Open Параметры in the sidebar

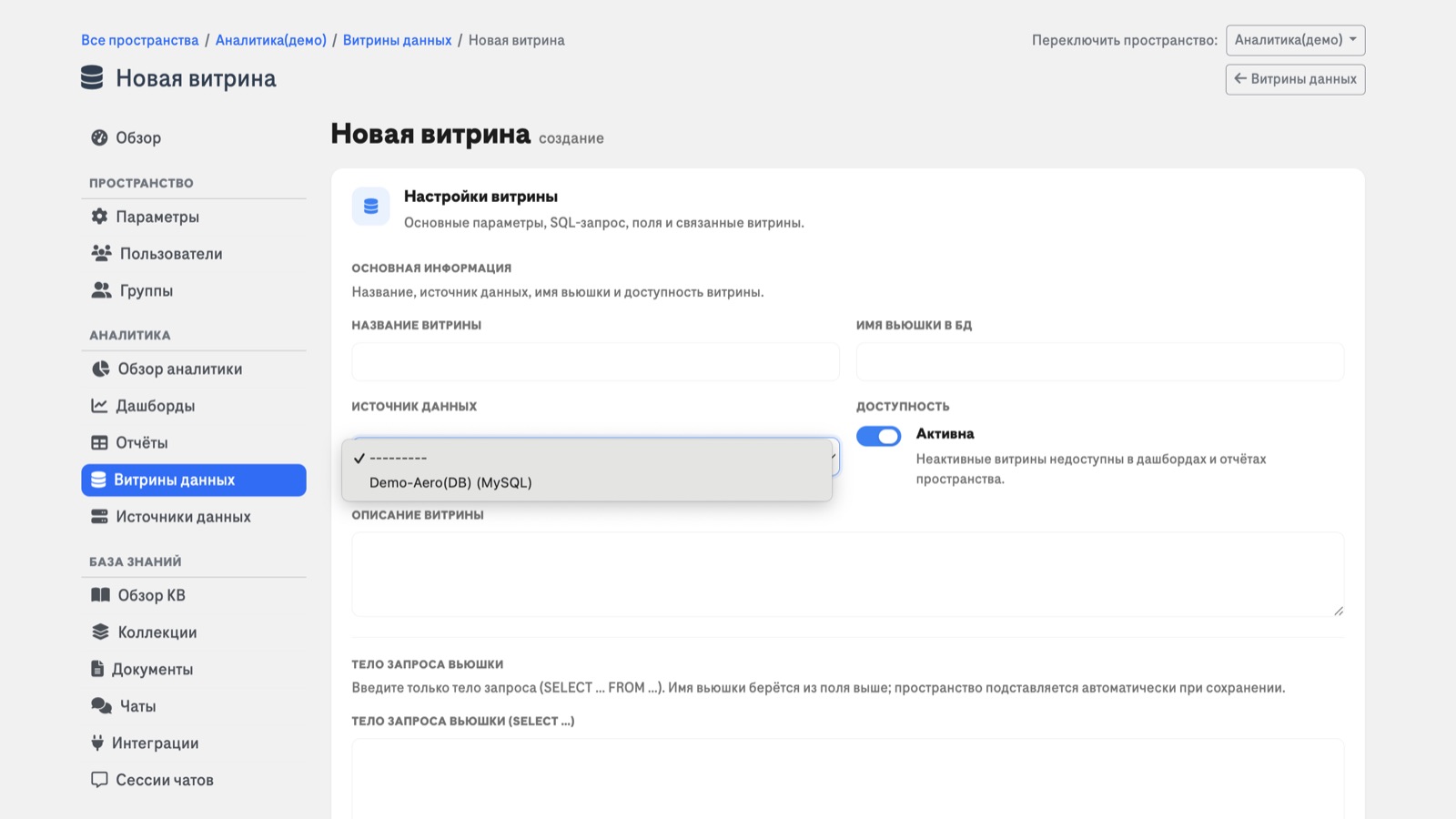193,217
